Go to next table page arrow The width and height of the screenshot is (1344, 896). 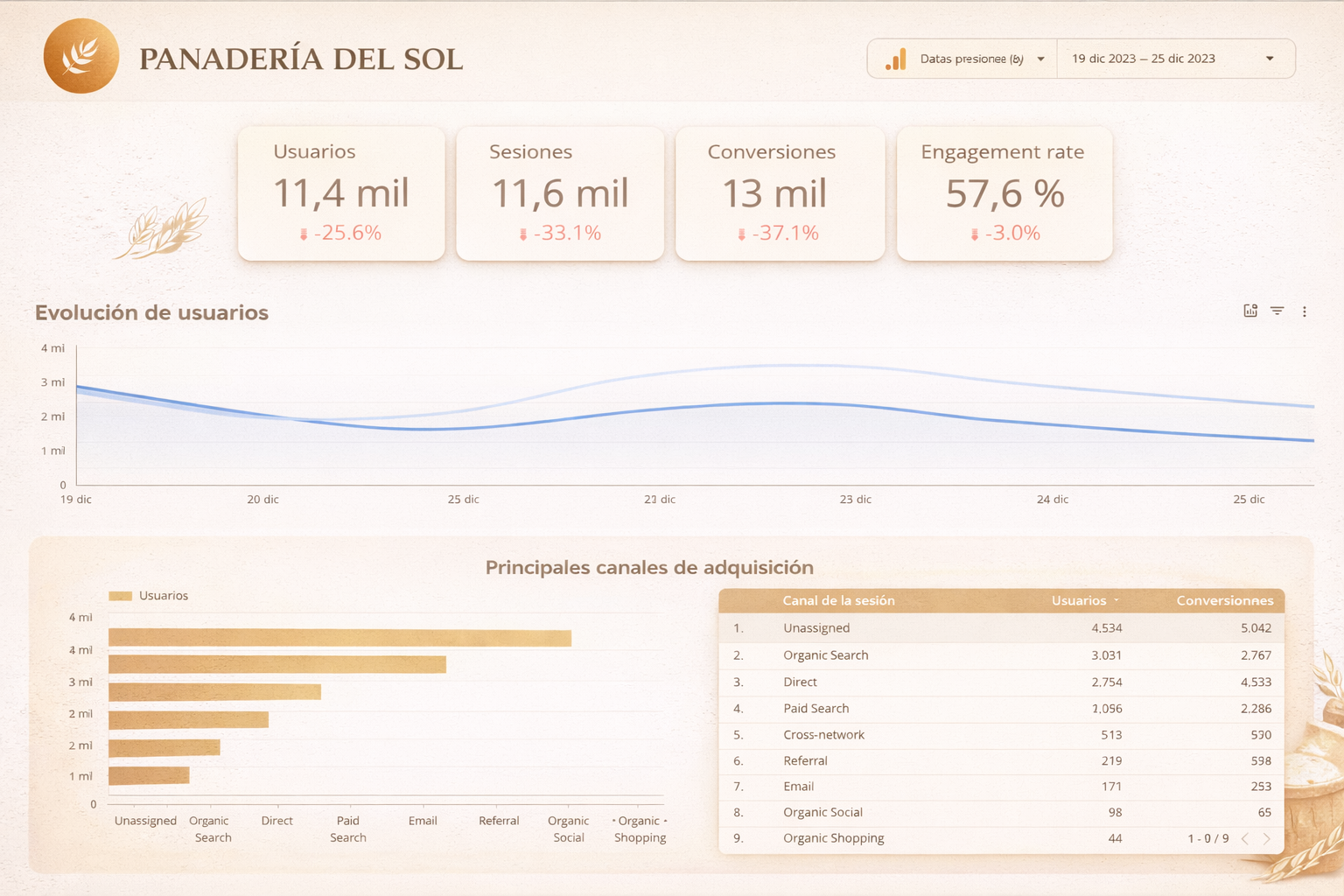pos(1266,838)
